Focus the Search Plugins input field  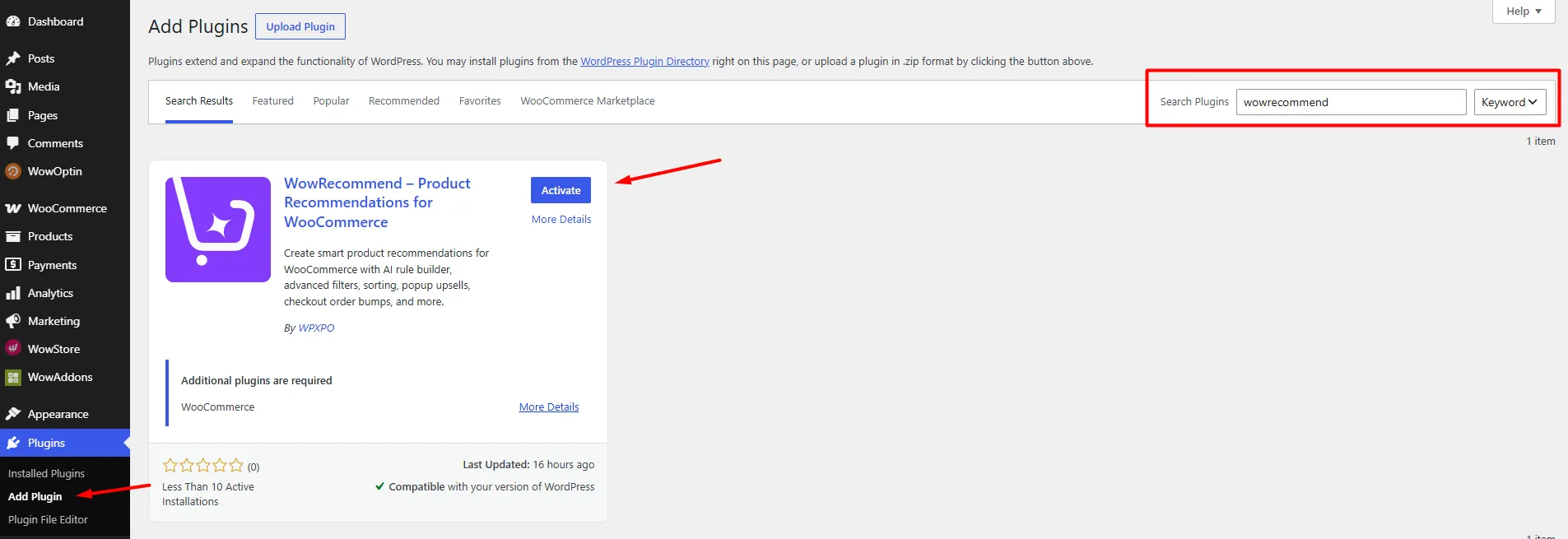tap(1351, 102)
